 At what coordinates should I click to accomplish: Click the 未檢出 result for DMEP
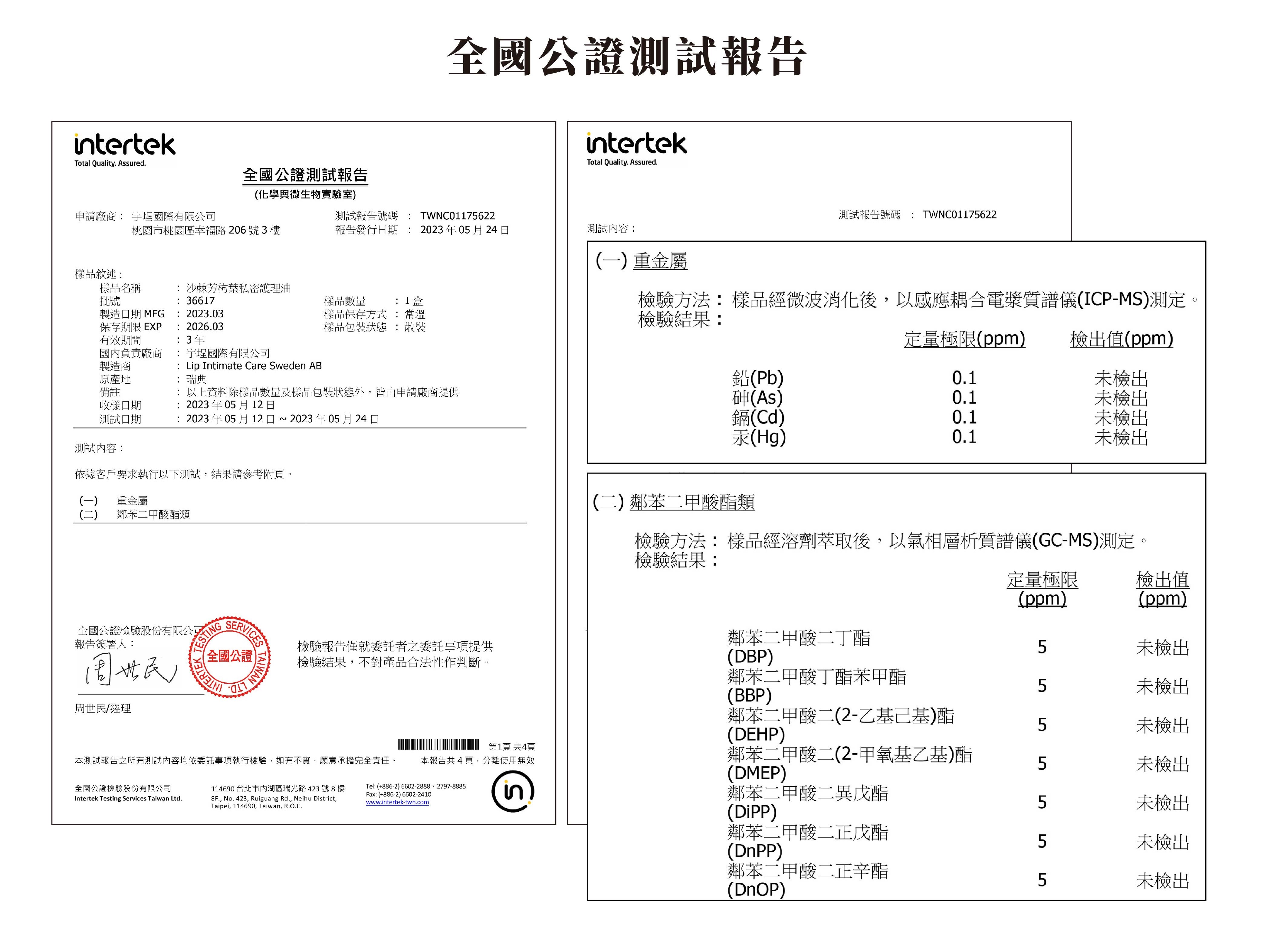point(1162,764)
